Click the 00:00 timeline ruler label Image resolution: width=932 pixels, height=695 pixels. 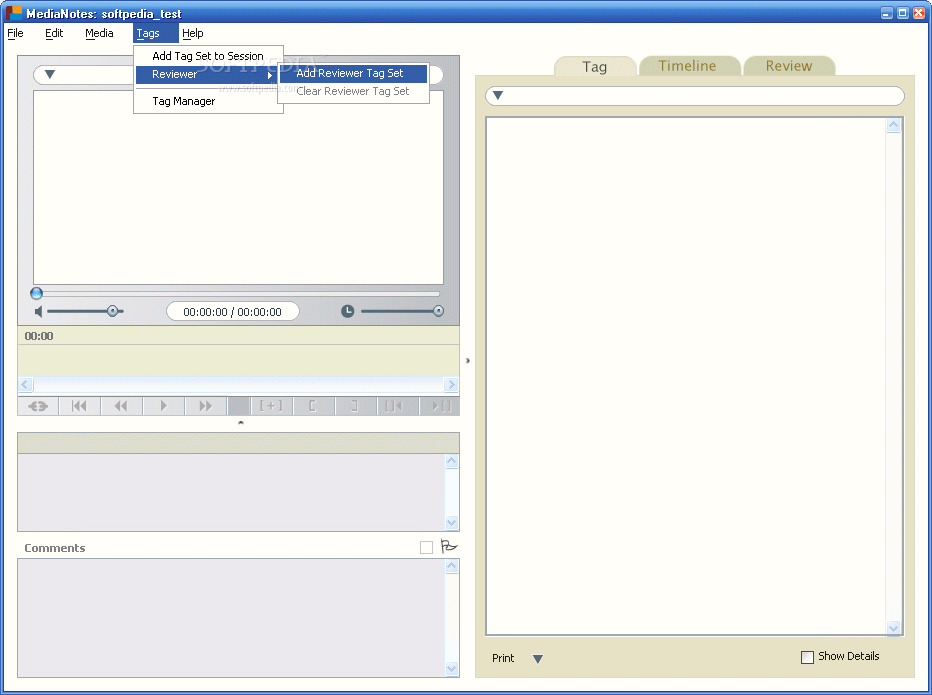[x=39, y=336]
